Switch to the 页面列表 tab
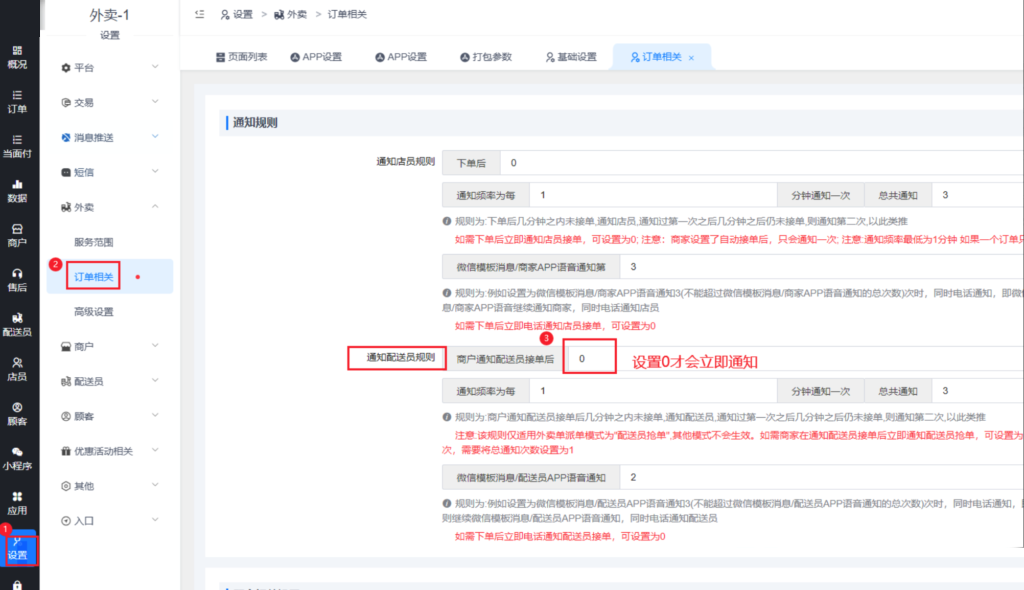Image resolution: width=1024 pixels, height=590 pixels. [x=242, y=57]
